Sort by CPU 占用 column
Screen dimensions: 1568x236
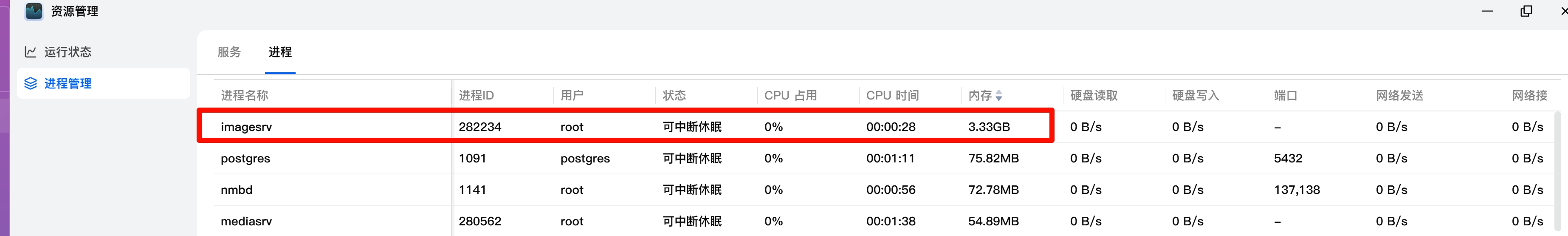(x=790, y=96)
